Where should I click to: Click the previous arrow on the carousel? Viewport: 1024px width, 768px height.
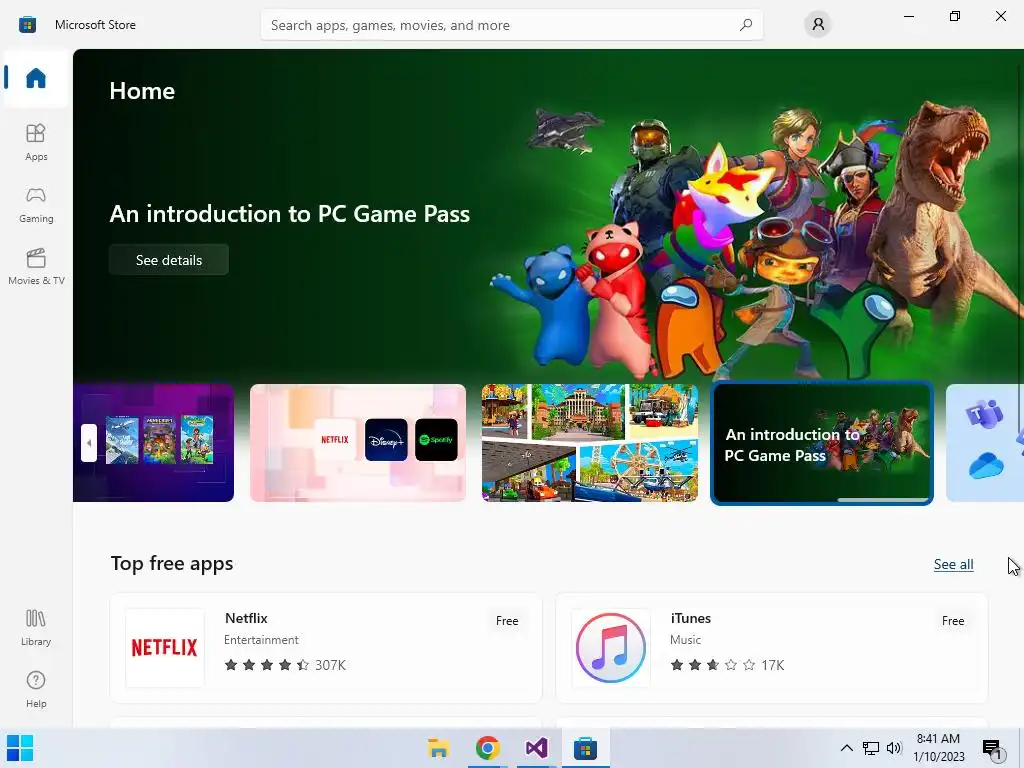(x=89, y=443)
